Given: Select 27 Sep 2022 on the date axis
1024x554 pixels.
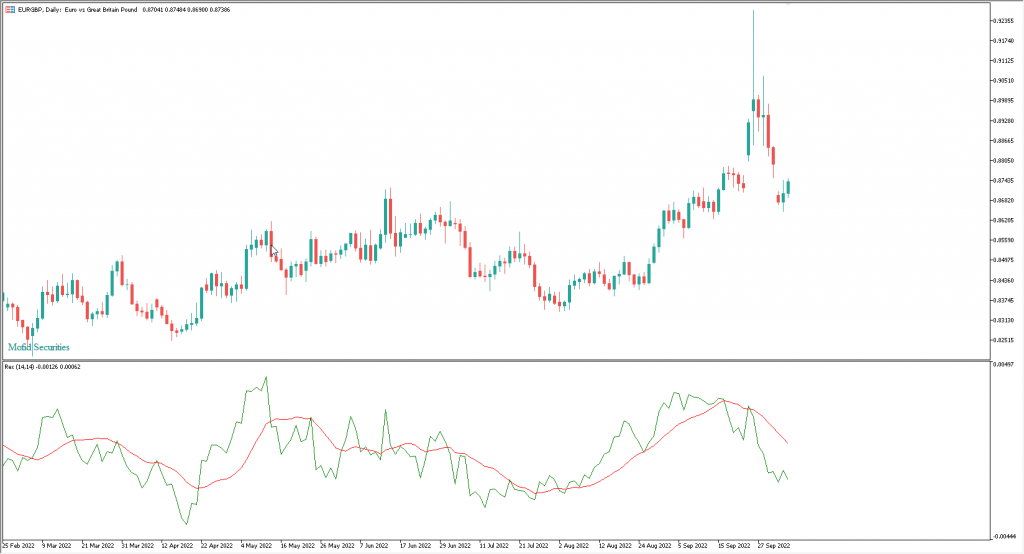Looking at the screenshot, I should click(x=774, y=547).
